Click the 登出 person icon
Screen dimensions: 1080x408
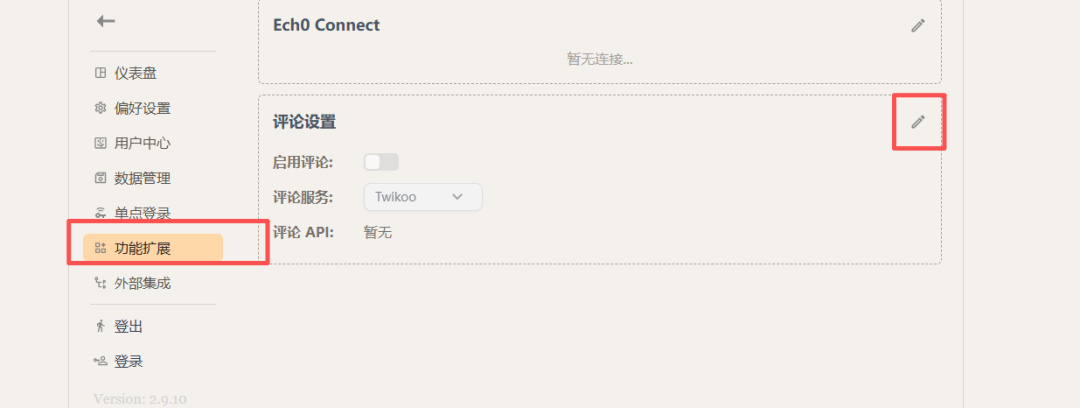click(x=100, y=326)
